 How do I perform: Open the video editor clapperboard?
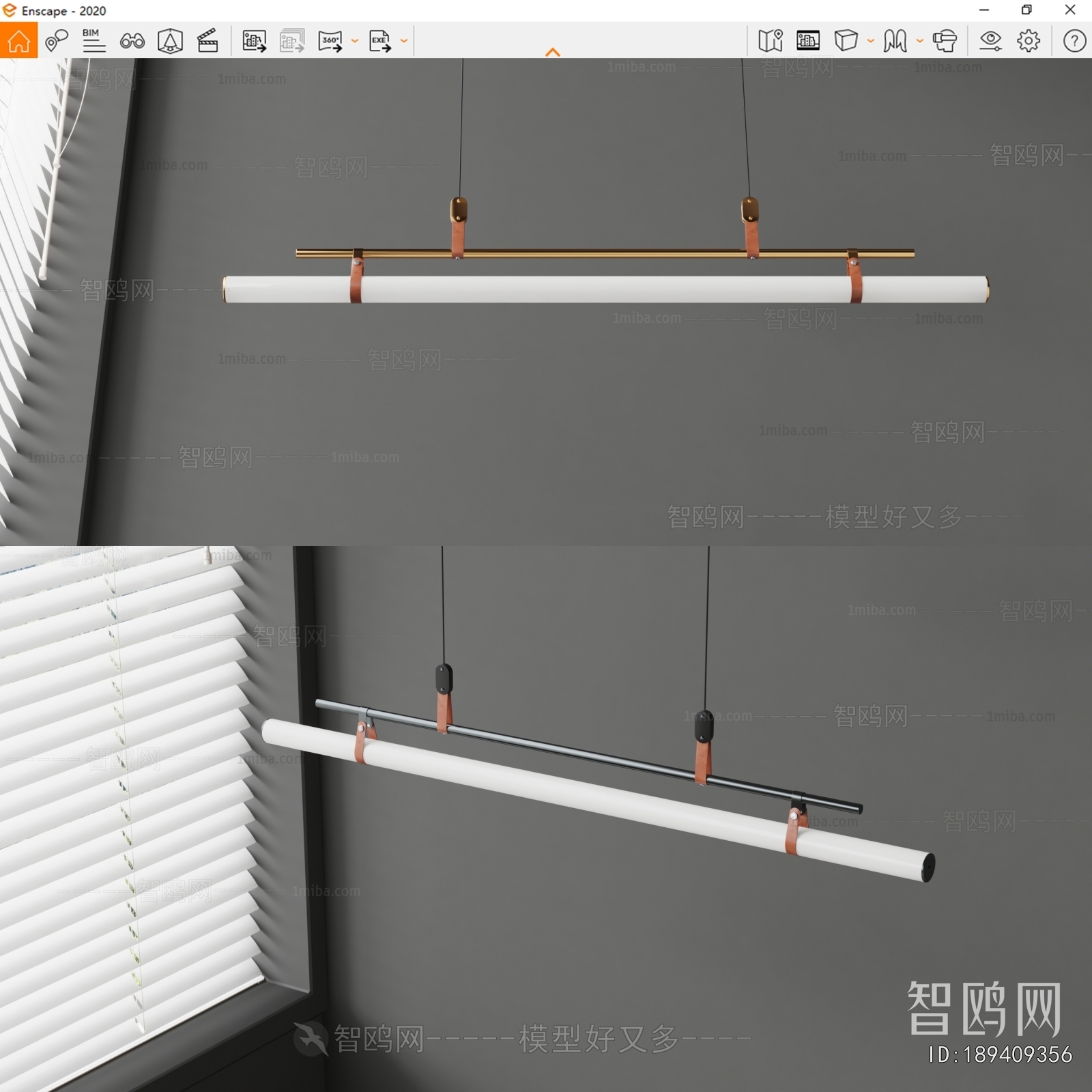point(207,41)
